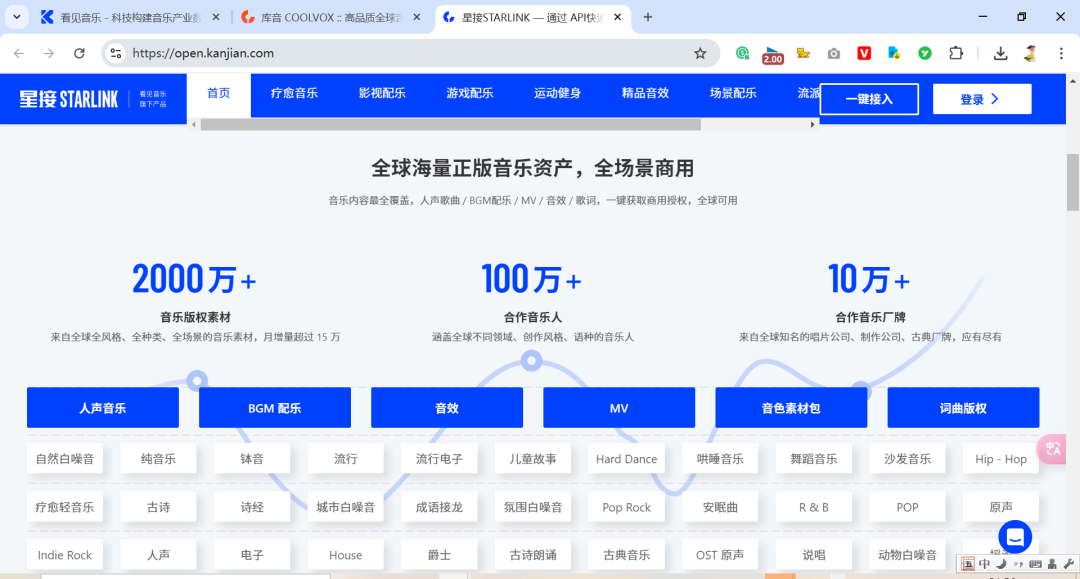Click the 一键接入 button
This screenshot has height=579, width=1080.
click(868, 99)
